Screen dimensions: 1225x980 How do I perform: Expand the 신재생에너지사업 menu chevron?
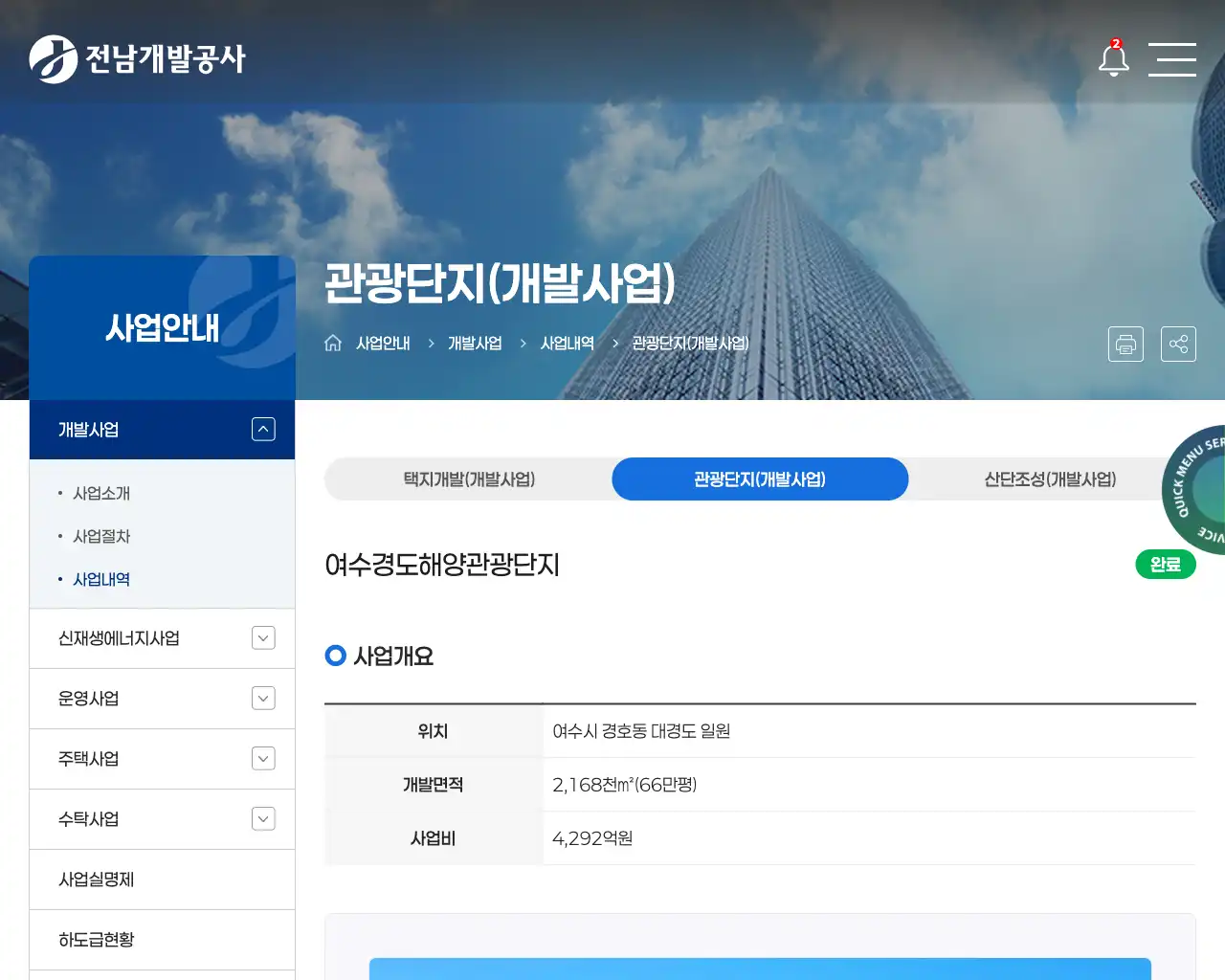tap(263, 638)
